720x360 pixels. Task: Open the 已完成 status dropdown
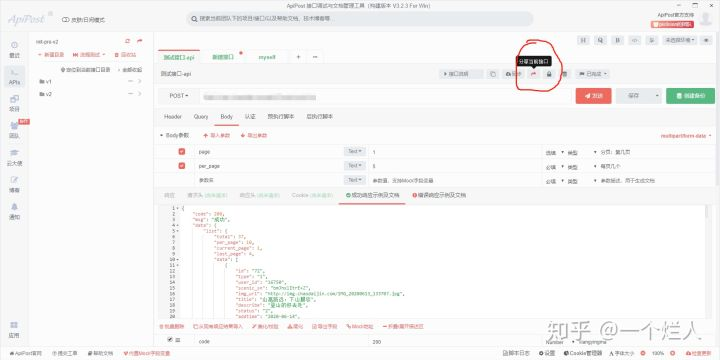pyautogui.click(x=593, y=74)
